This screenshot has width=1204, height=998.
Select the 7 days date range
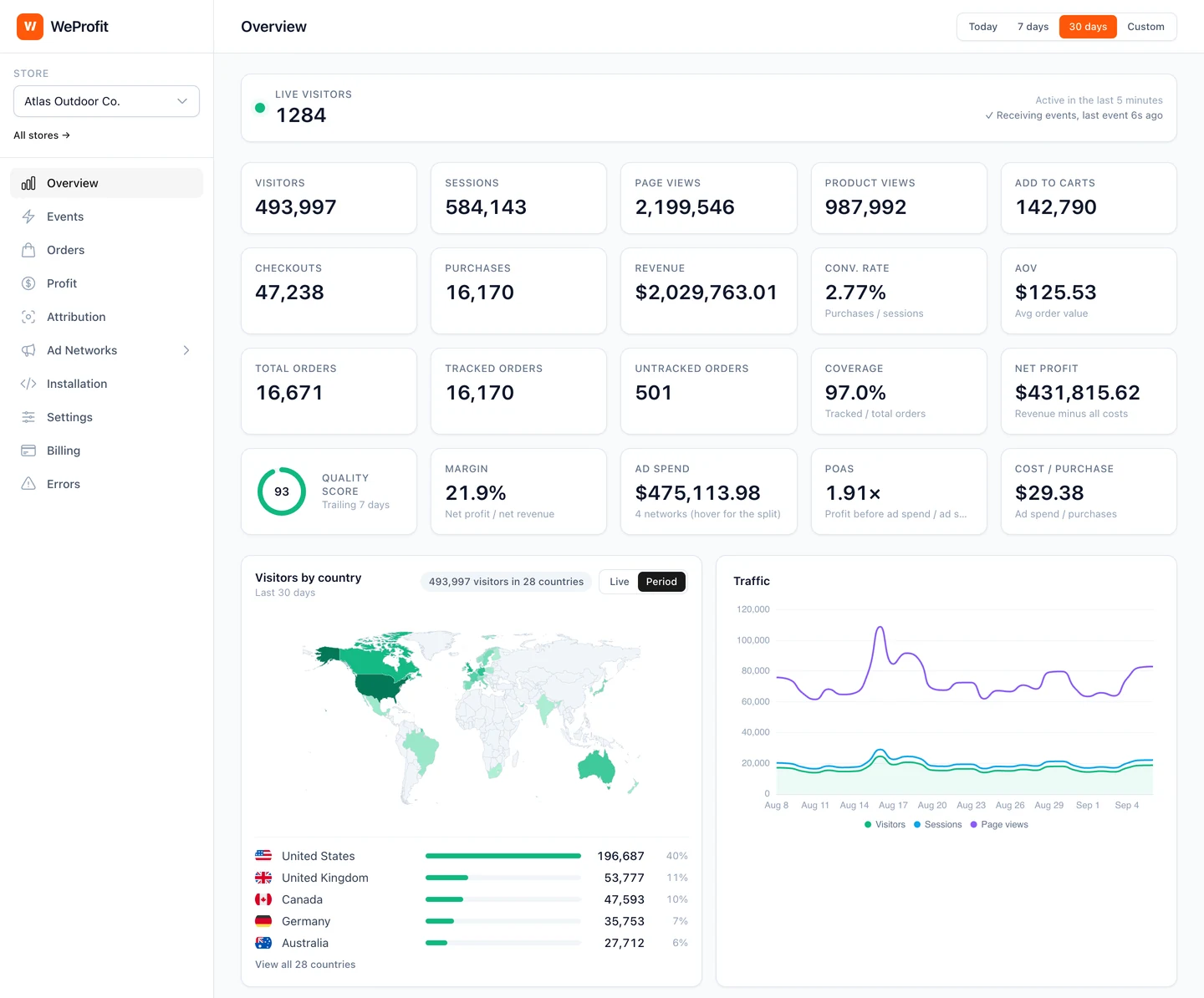(x=1033, y=27)
